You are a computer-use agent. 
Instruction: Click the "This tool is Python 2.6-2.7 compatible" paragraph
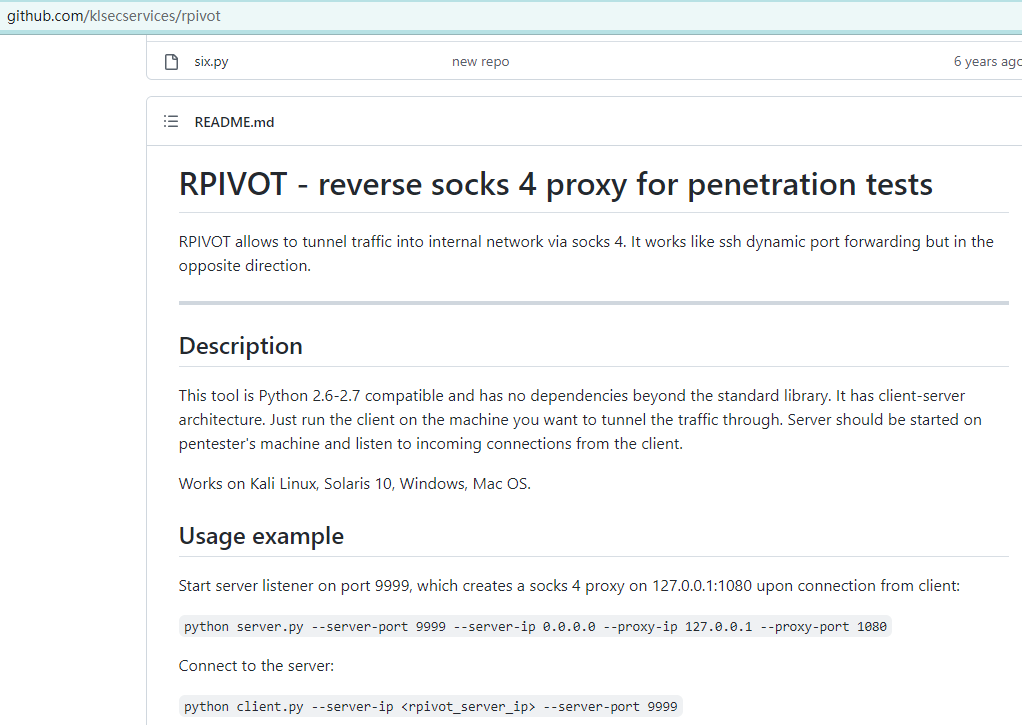pos(580,419)
